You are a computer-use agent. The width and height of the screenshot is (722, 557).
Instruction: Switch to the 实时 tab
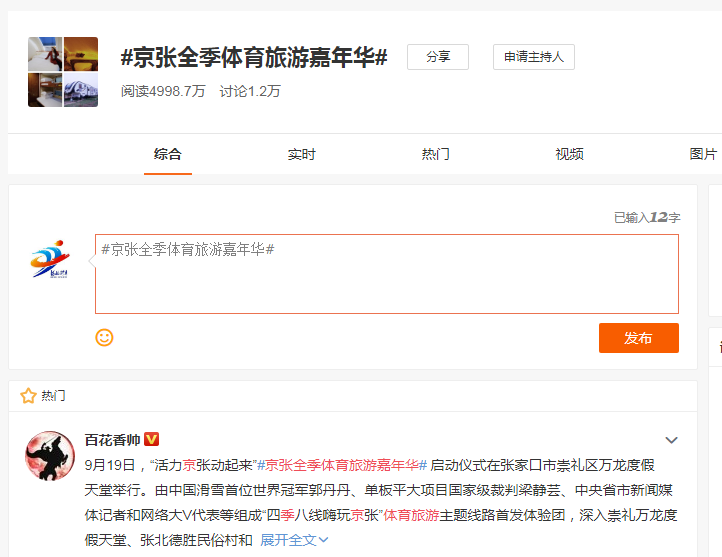point(301,154)
